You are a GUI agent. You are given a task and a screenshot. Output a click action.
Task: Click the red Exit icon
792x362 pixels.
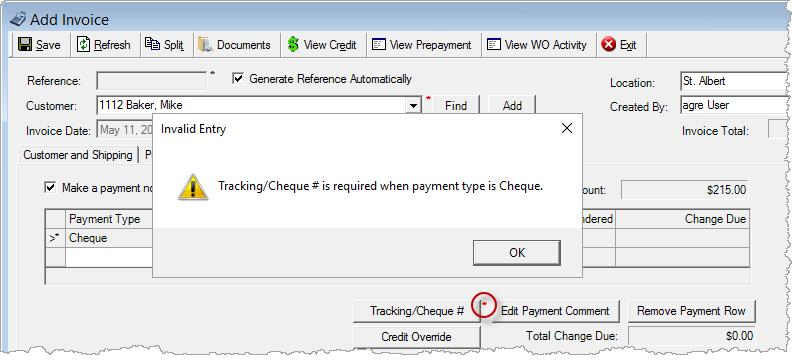[x=609, y=44]
